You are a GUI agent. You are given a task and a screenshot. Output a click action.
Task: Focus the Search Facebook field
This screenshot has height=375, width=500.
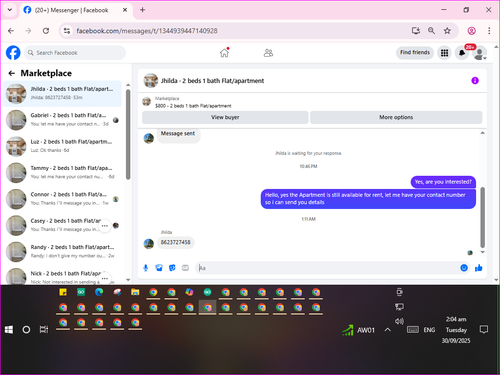(x=75, y=53)
